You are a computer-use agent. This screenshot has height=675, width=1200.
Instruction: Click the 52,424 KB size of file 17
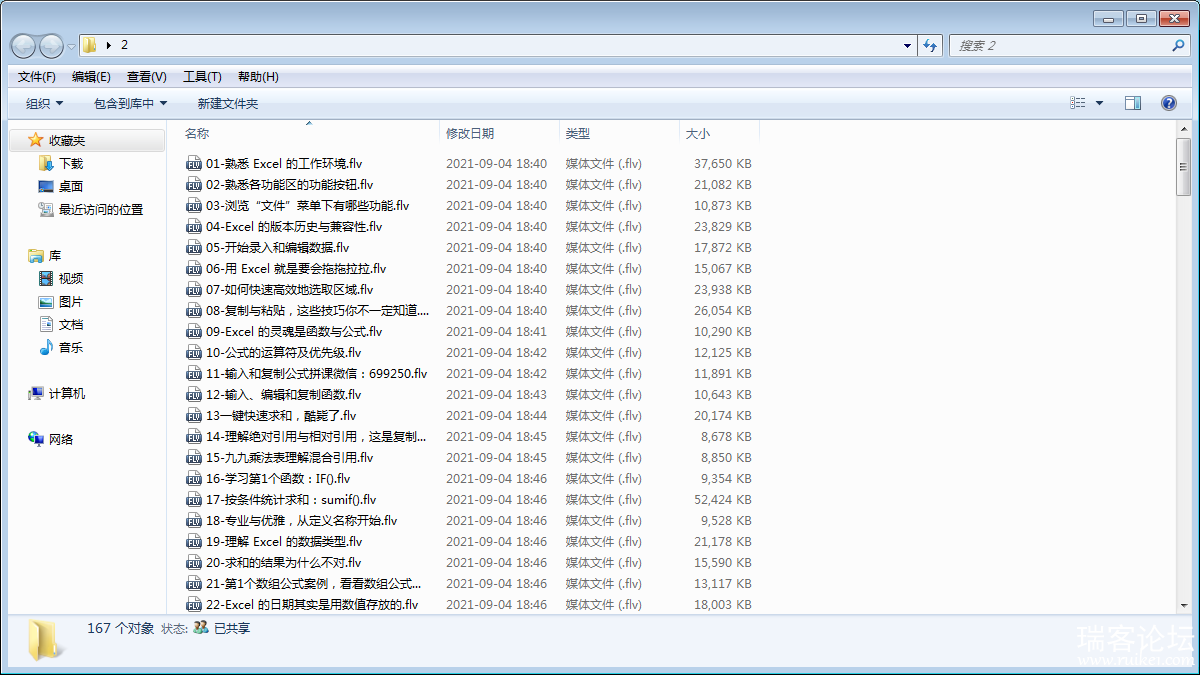pyautogui.click(x=722, y=500)
